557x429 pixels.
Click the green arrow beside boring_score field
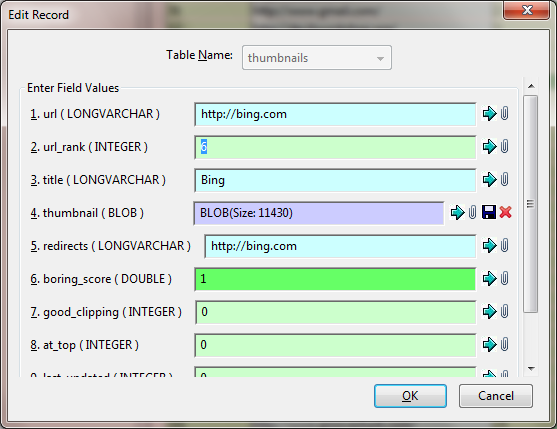pos(490,278)
